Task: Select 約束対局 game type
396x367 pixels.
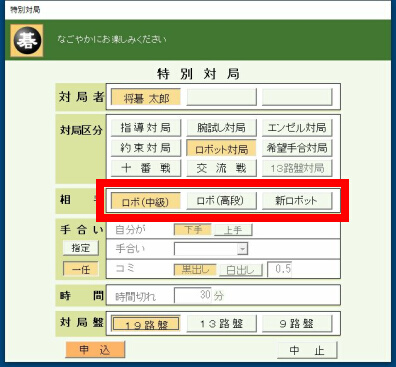Action: [x=146, y=148]
